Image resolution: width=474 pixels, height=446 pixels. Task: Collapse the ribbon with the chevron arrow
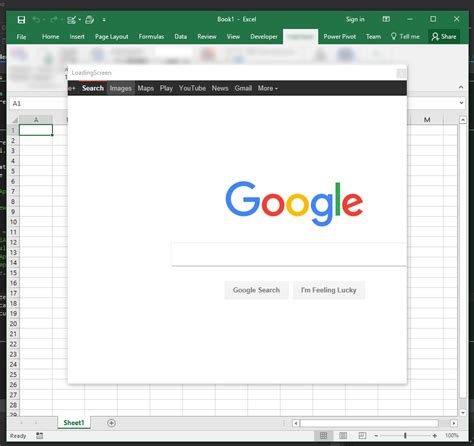pos(461,87)
